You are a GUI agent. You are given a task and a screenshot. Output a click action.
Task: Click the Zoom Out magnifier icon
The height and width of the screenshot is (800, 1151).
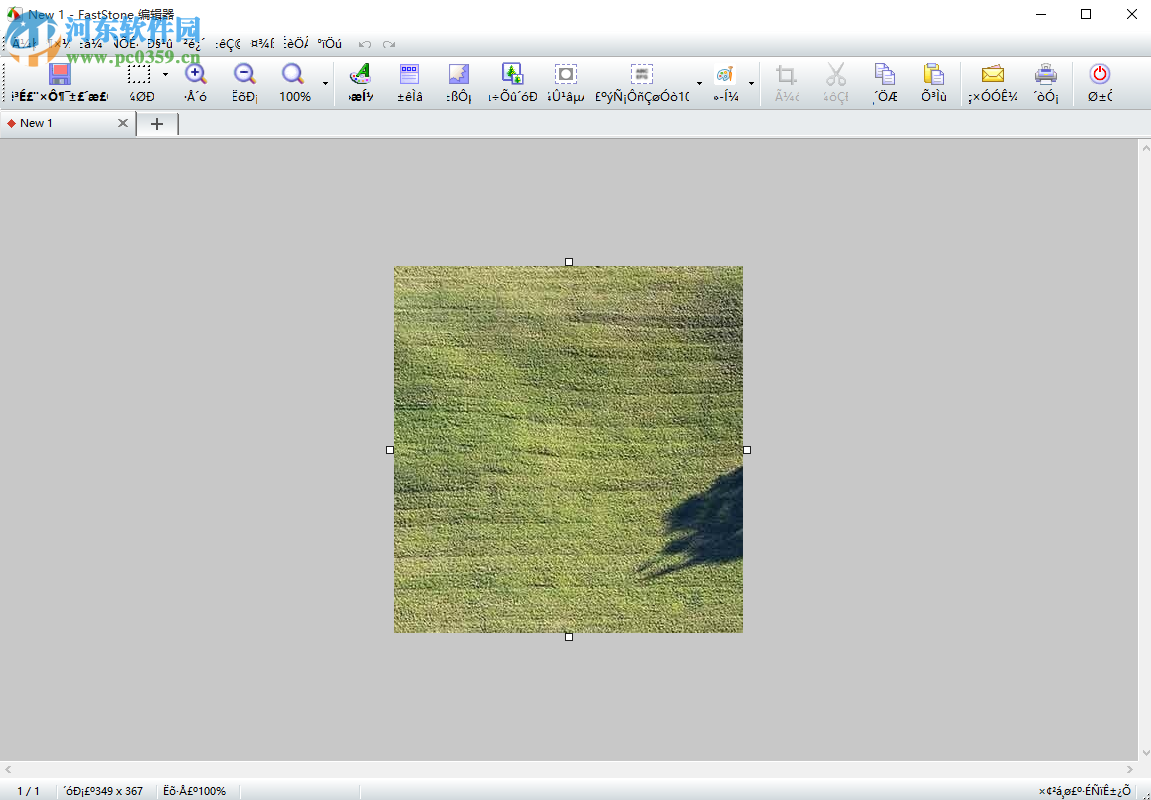coord(244,75)
